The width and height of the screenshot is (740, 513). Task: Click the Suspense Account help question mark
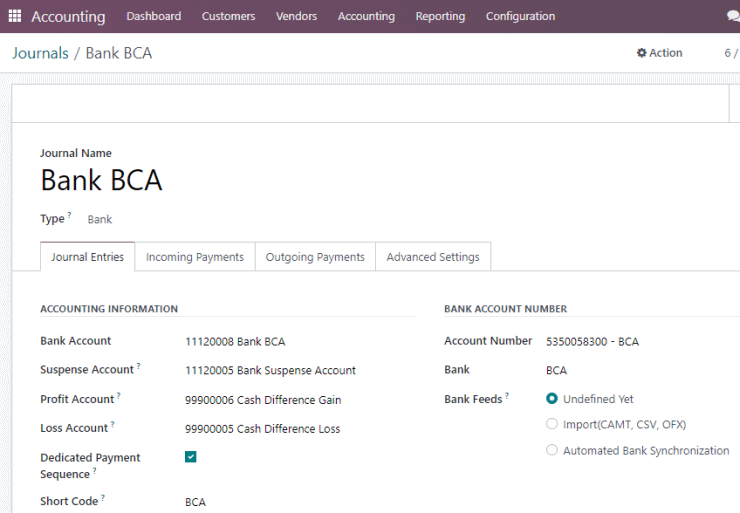click(x=139, y=366)
